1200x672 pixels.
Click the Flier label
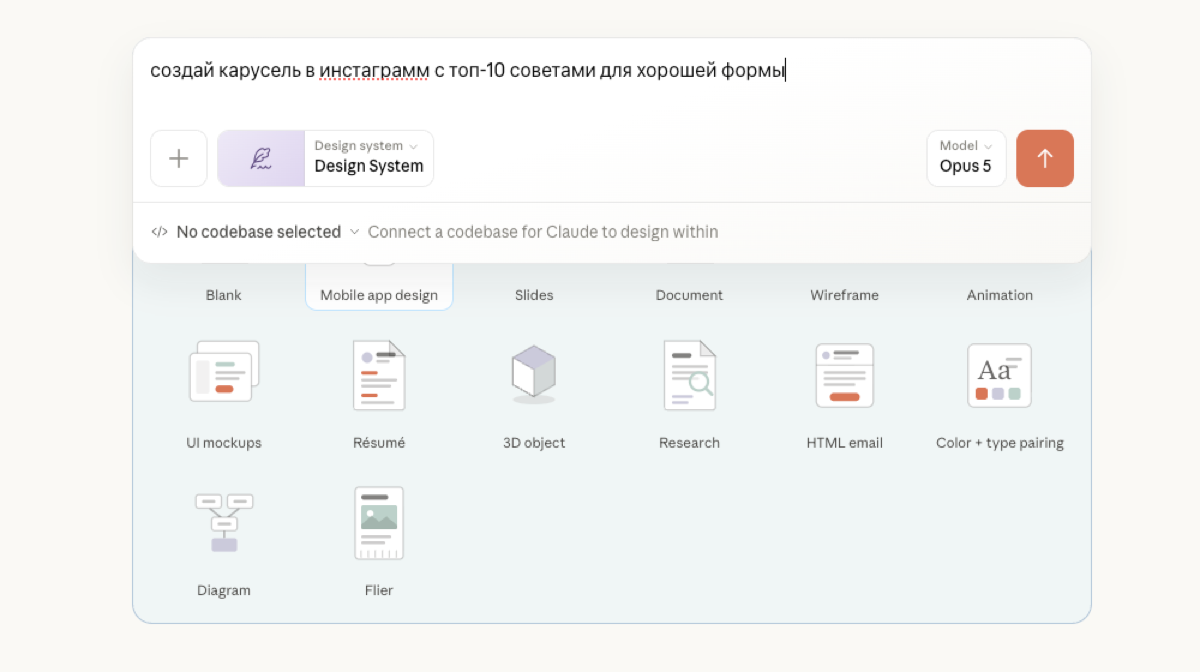[x=379, y=591]
